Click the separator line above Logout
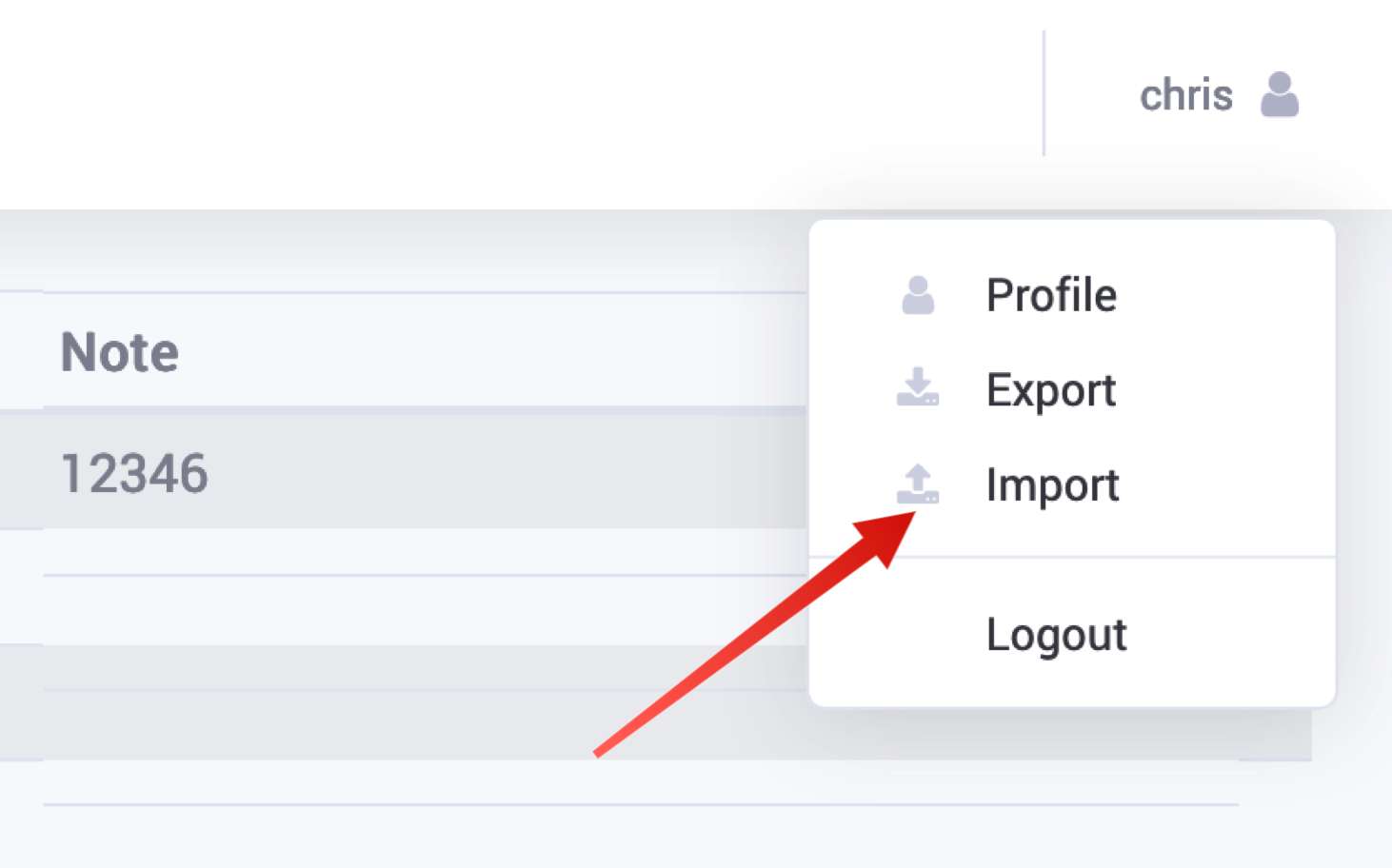The height and width of the screenshot is (868, 1392). [x=1072, y=557]
